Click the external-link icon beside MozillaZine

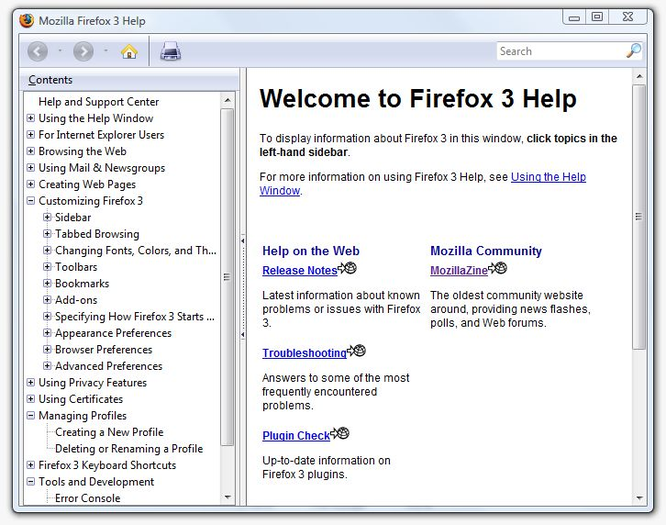coord(497,268)
